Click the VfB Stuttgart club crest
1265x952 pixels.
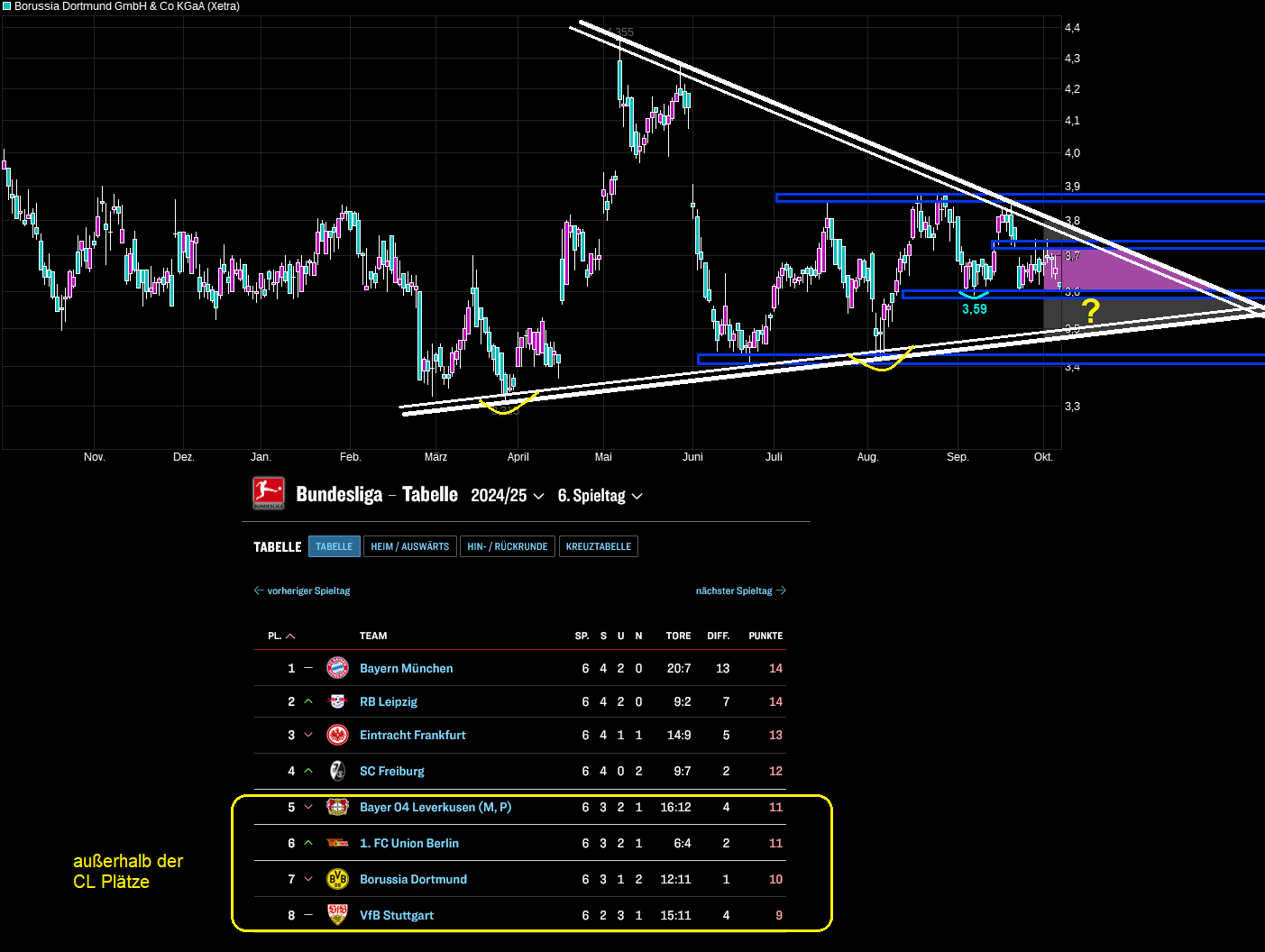(x=337, y=915)
